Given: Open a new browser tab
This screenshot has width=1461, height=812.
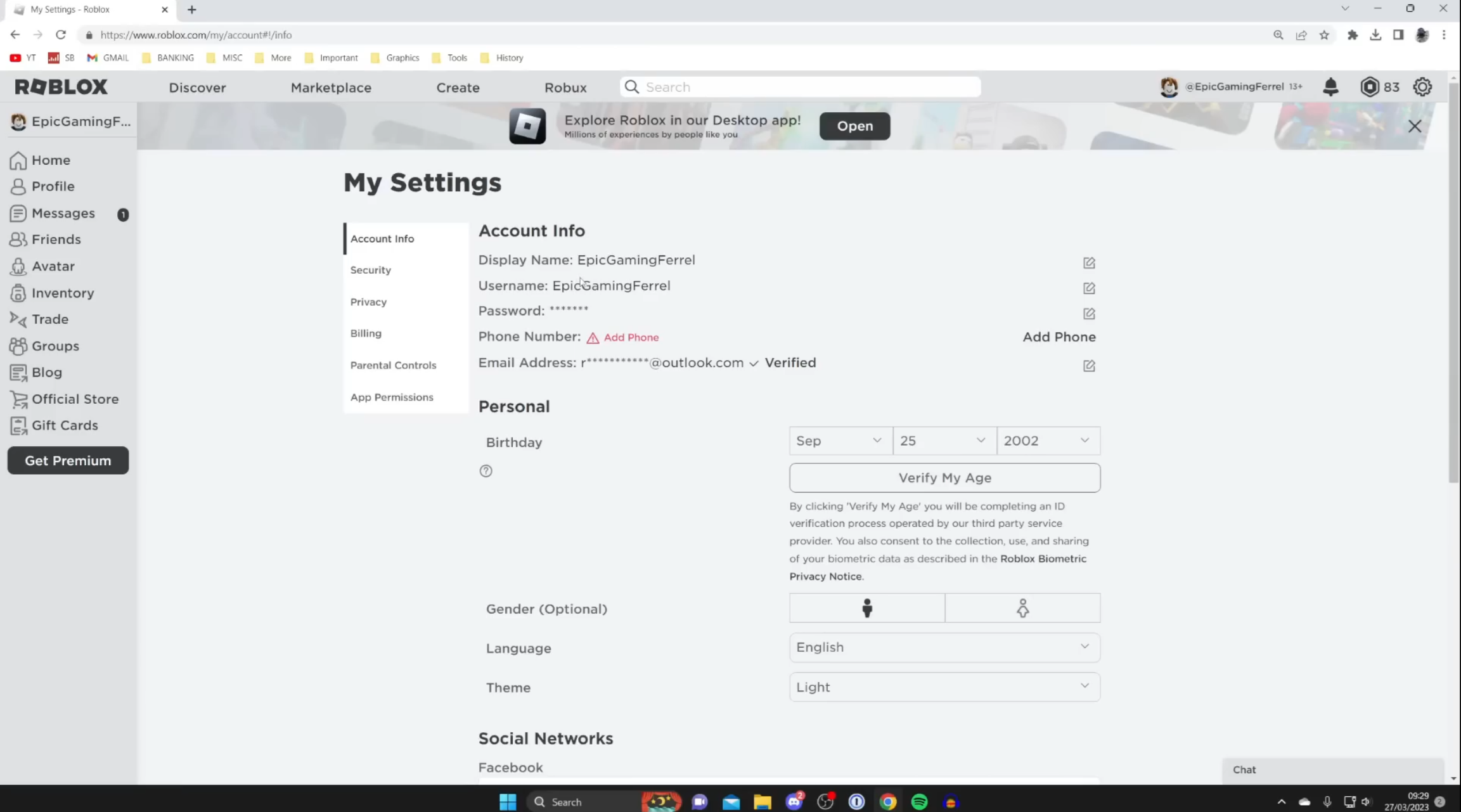Looking at the screenshot, I should click(x=192, y=10).
